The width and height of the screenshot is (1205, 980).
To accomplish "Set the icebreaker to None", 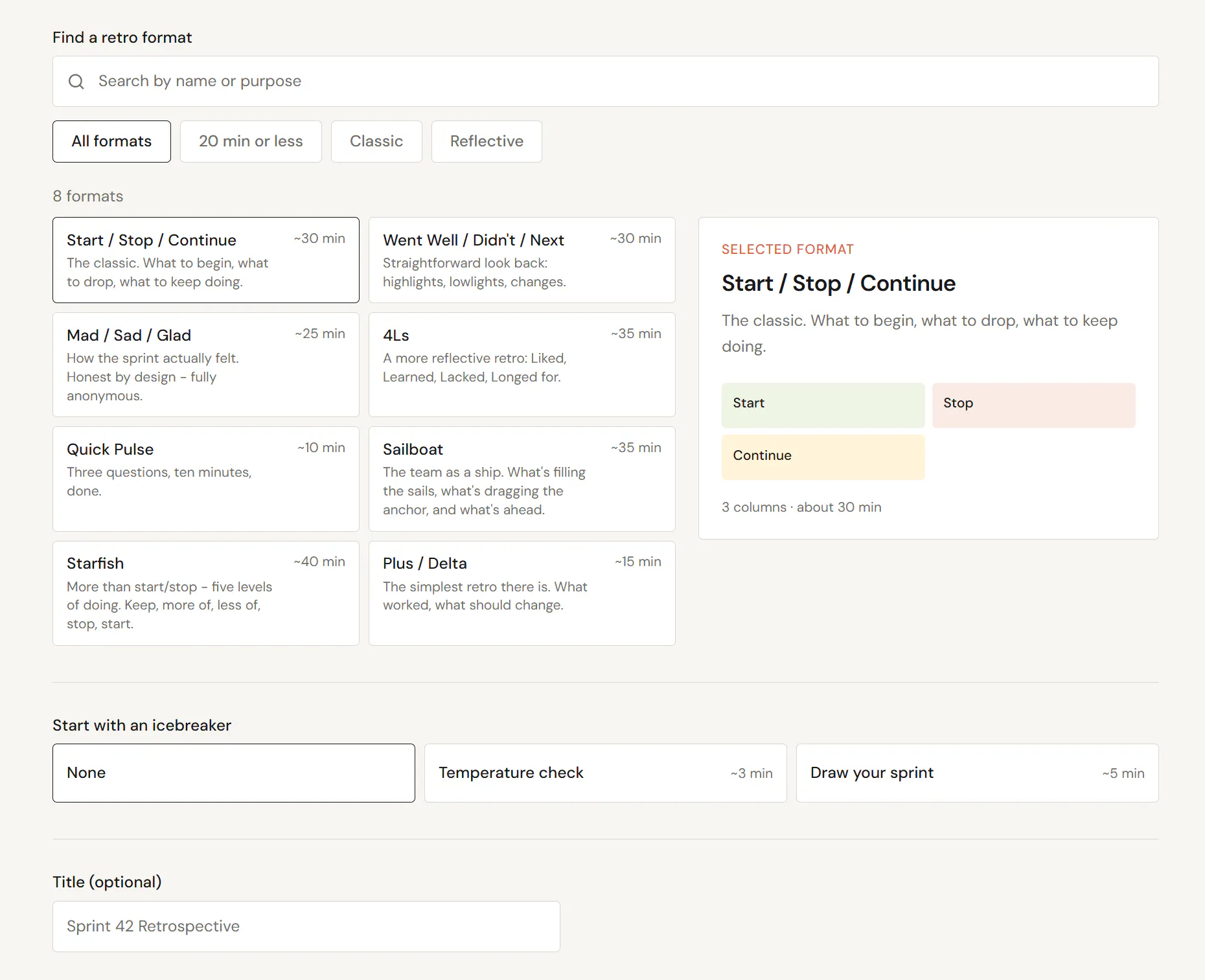I will (234, 773).
